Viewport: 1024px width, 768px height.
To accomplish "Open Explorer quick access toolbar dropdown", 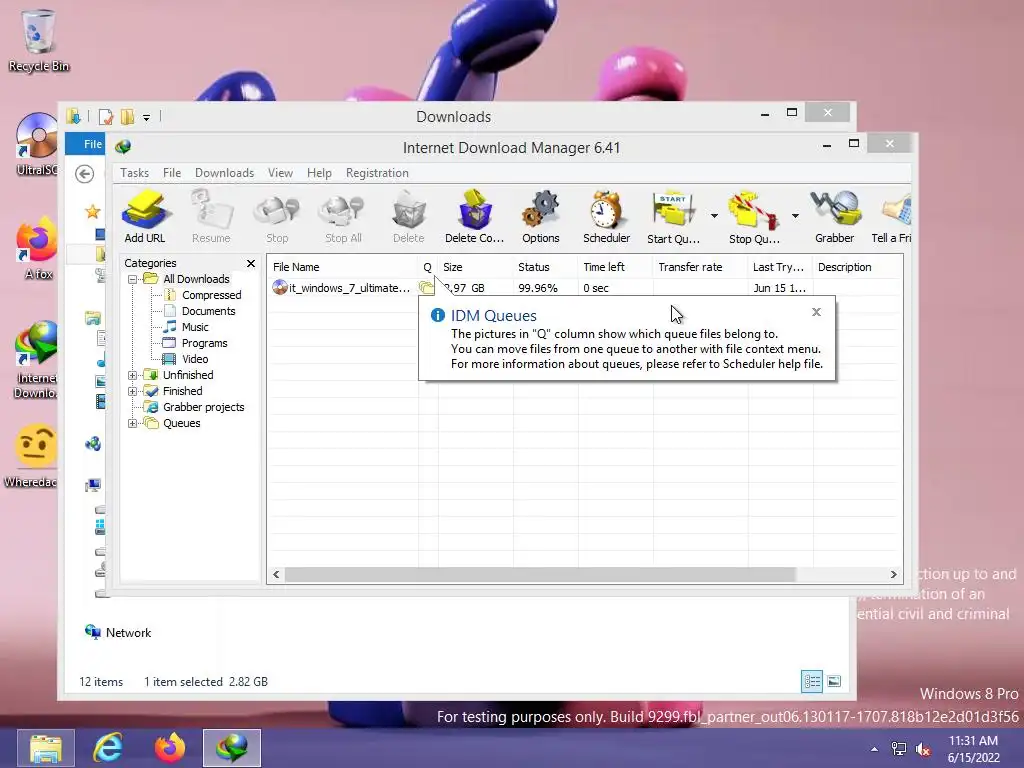I will click(146, 118).
